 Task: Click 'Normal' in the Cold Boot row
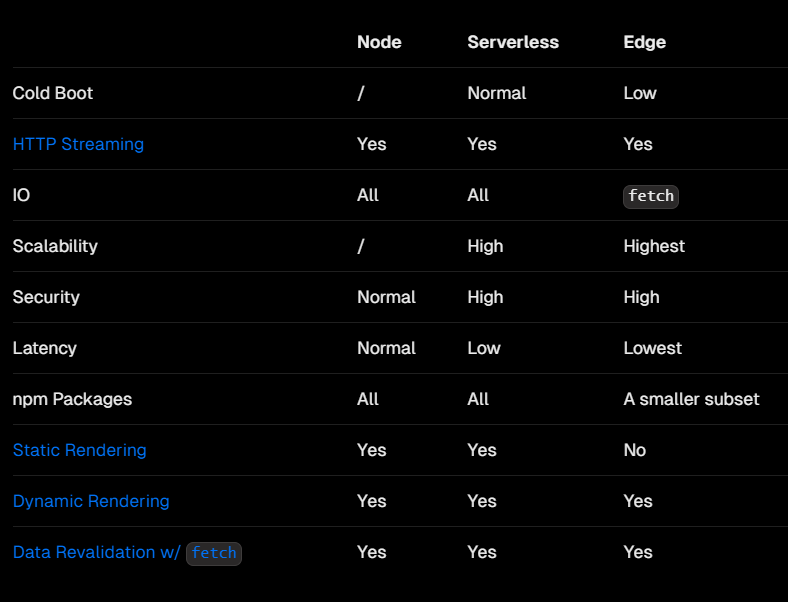(497, 93)
